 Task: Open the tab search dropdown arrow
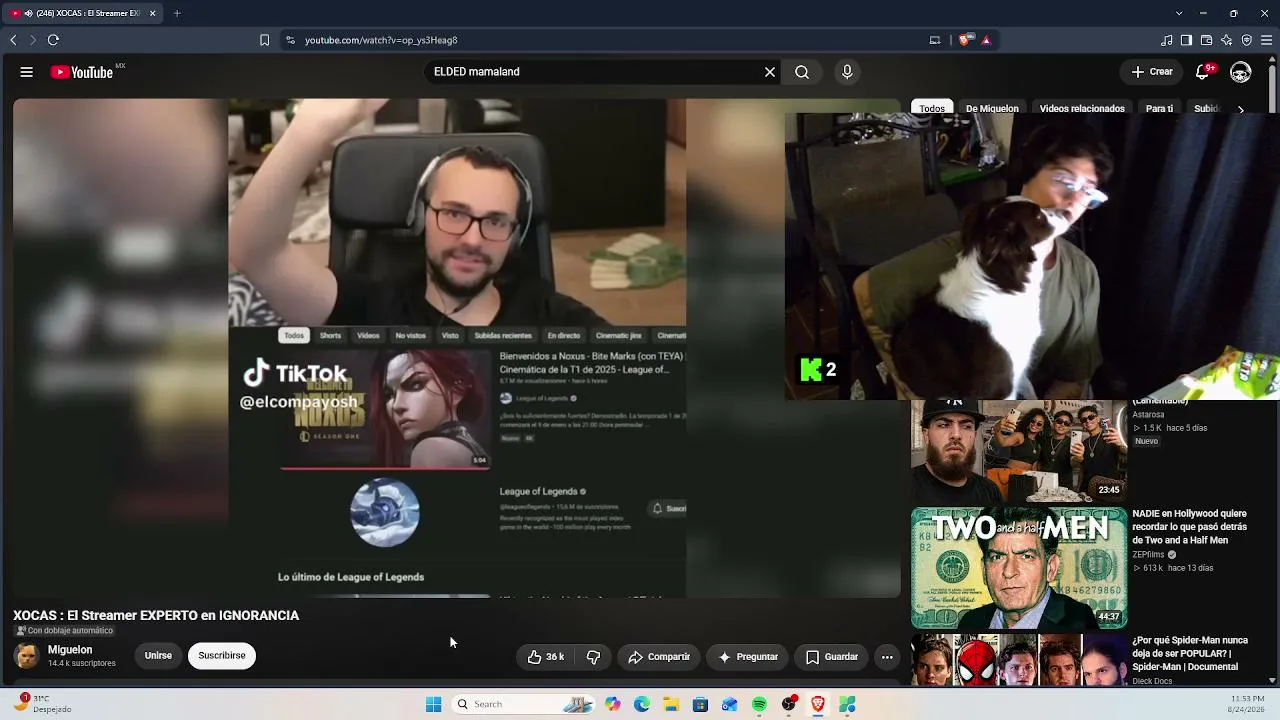[1179, 13]
